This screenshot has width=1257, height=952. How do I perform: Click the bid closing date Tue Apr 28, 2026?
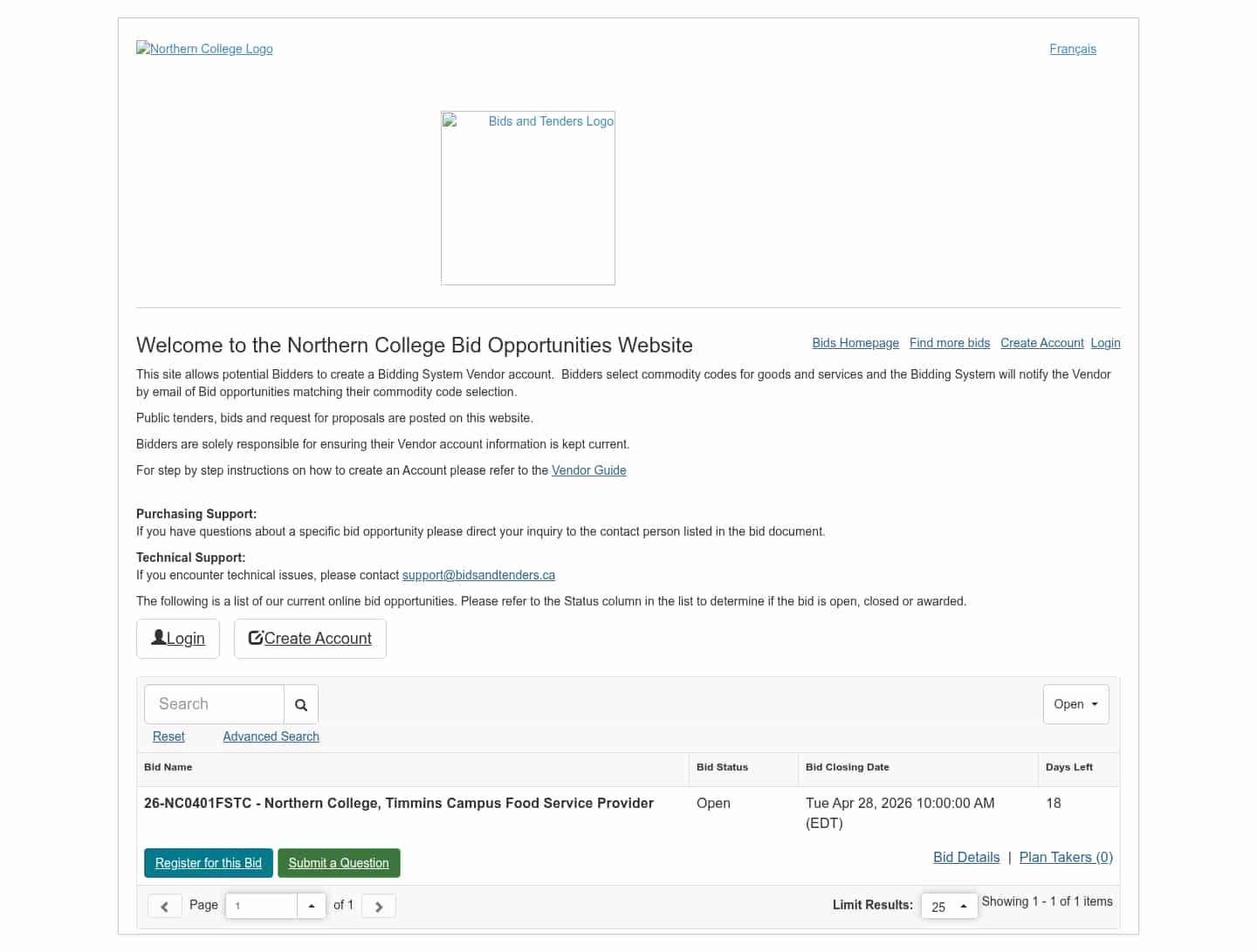coord(900,812)
